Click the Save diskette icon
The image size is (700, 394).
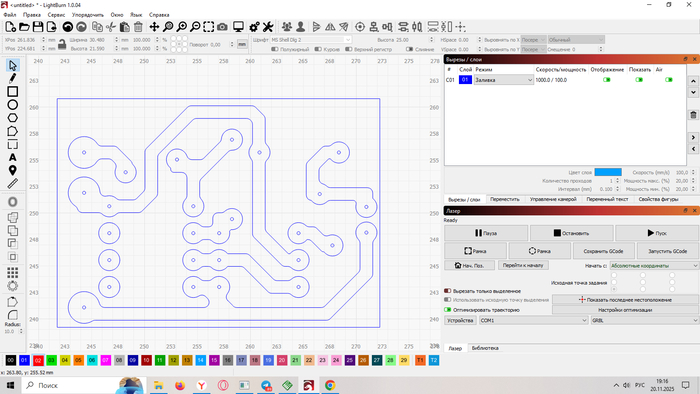pos(38,27)
